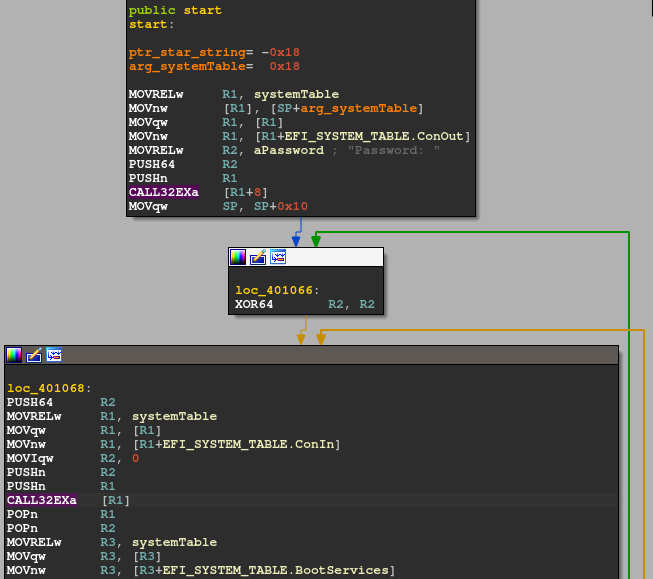Click the loc_401068 block title bar
Screen dimensions: 653x579
(312, 355)
